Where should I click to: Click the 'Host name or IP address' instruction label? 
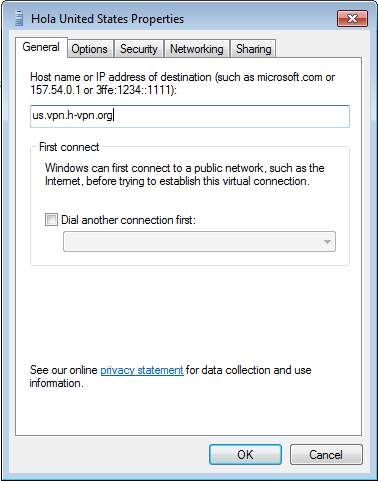tap(182, 83)
